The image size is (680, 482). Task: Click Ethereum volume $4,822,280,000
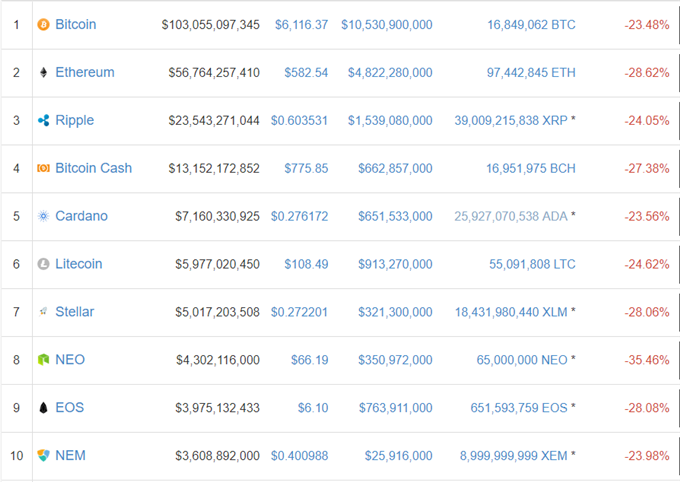point(390,72)
